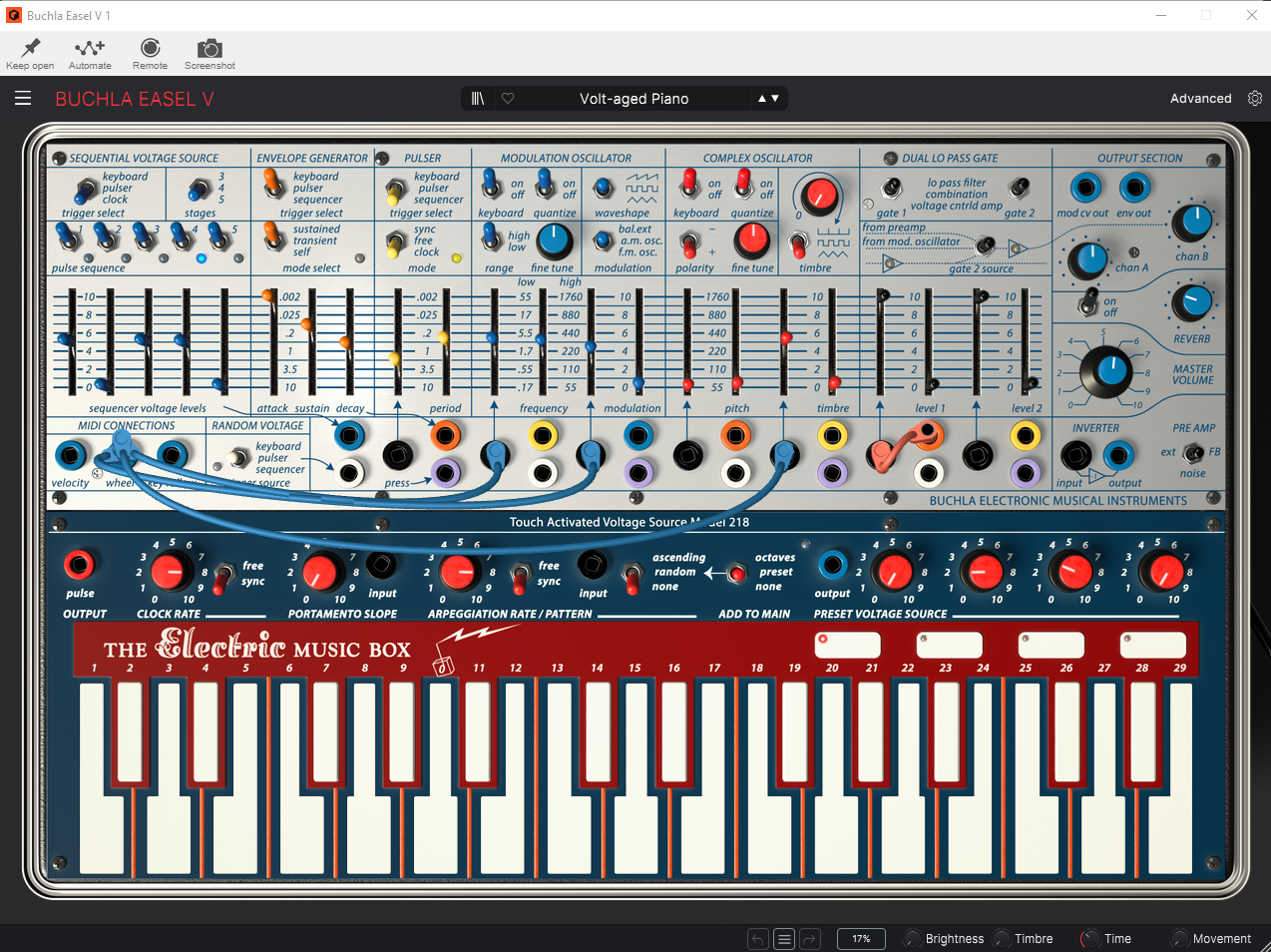Click the previous preset up arrow

pos(762,99)
